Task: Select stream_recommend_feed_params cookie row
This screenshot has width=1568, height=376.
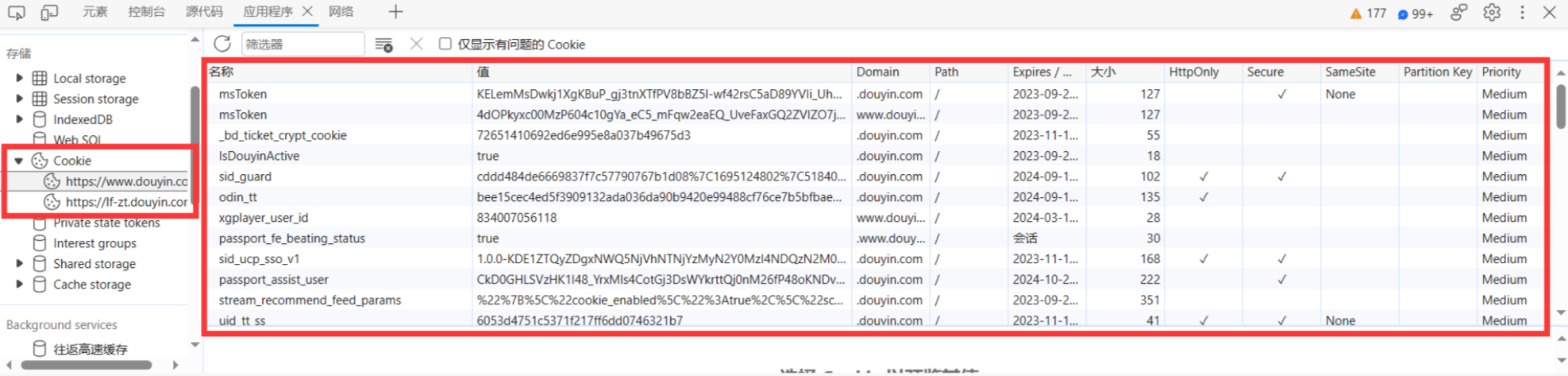Action: [x=875, y=300]
